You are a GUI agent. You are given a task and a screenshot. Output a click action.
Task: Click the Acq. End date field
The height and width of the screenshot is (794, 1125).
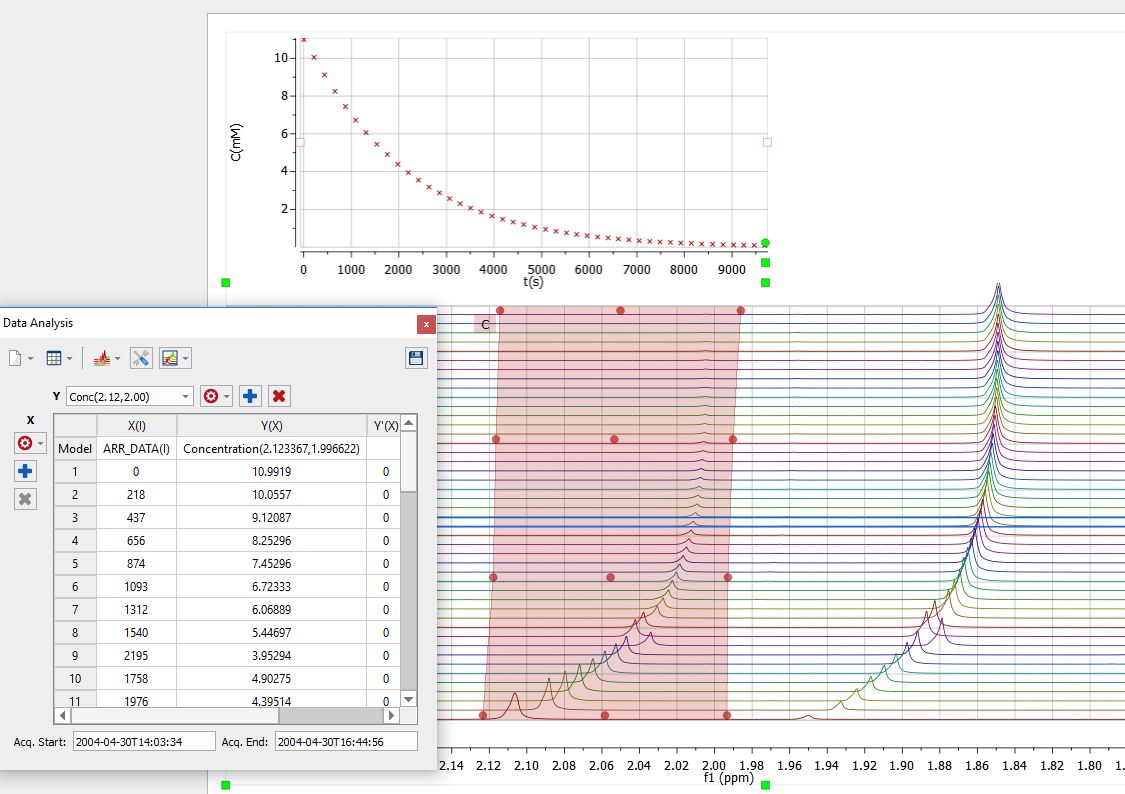347,742
